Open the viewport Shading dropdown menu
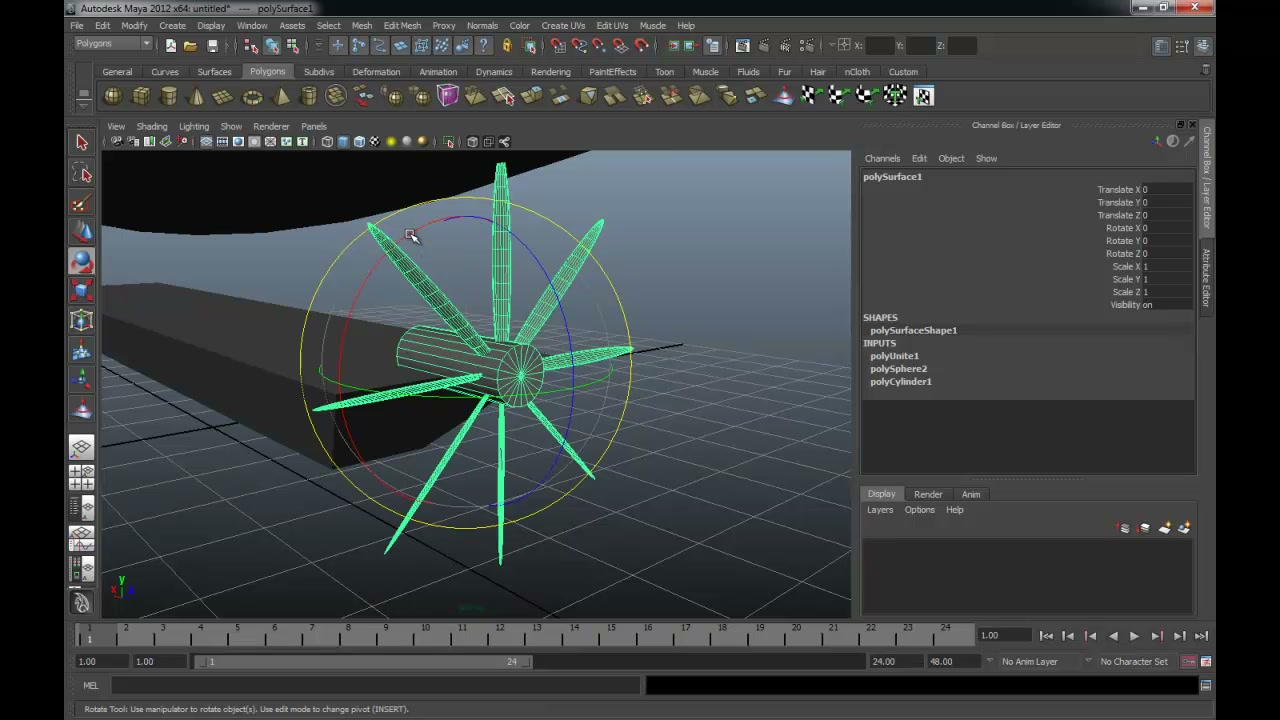This screenshot has width=1280, height=720. [x=152, y=127]
